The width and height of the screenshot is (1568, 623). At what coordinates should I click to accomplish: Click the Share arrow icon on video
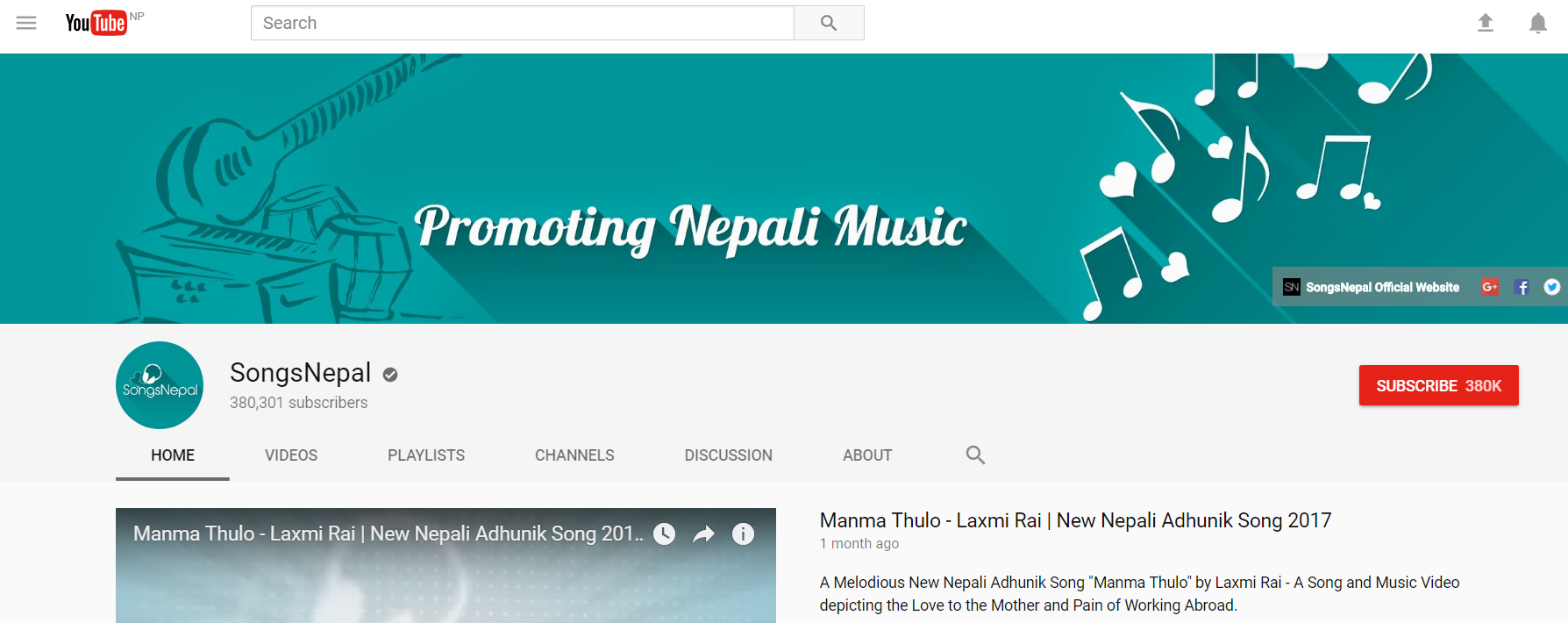pos(704,533)
